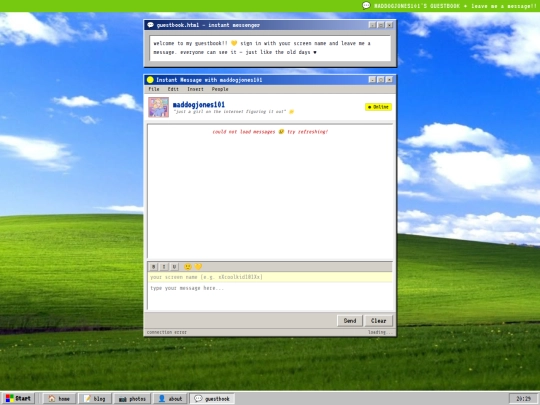Click the speech bubble icon in guestbook.html title bar
The image size is (540, 405).
pyautogui.click(x=150, y=25)
